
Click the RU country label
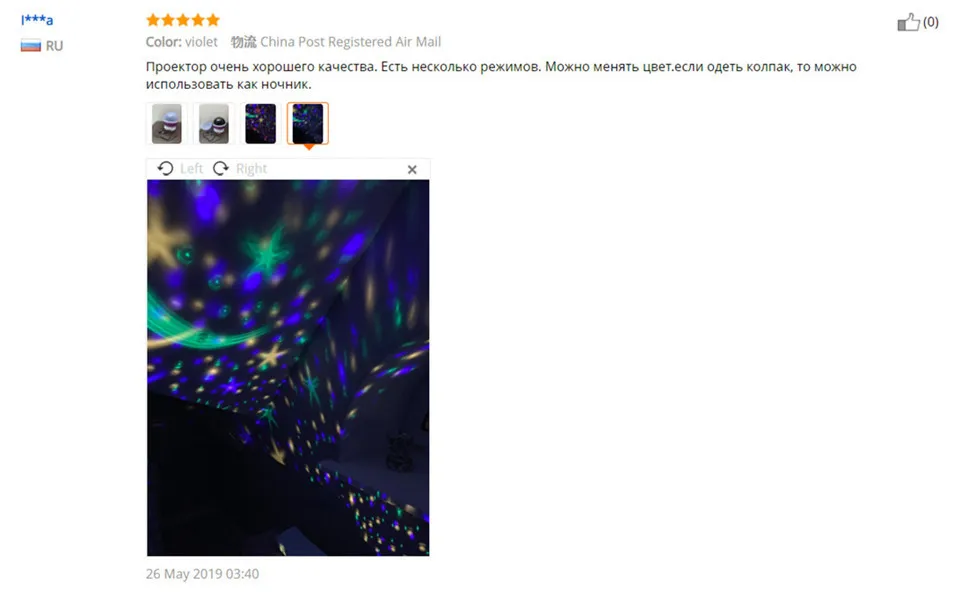coord(54,46)
